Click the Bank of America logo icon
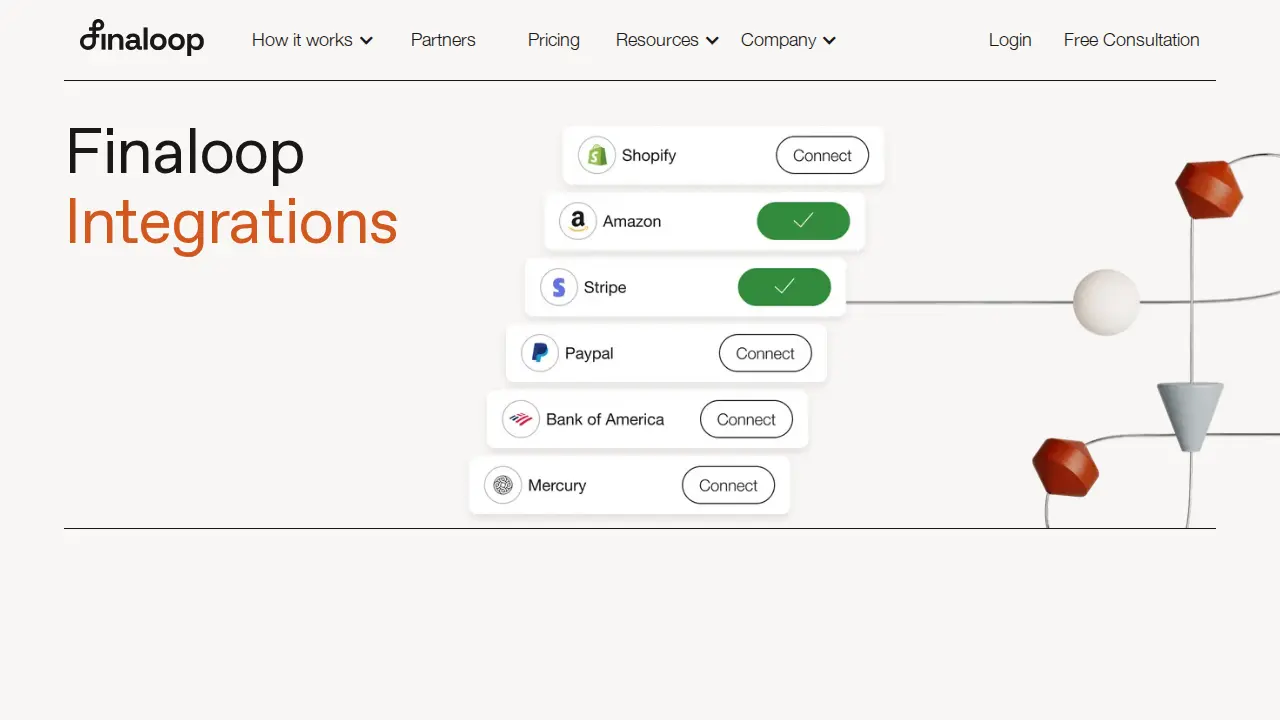Screen dimensions: 1280x720 (x=521, y=419)
